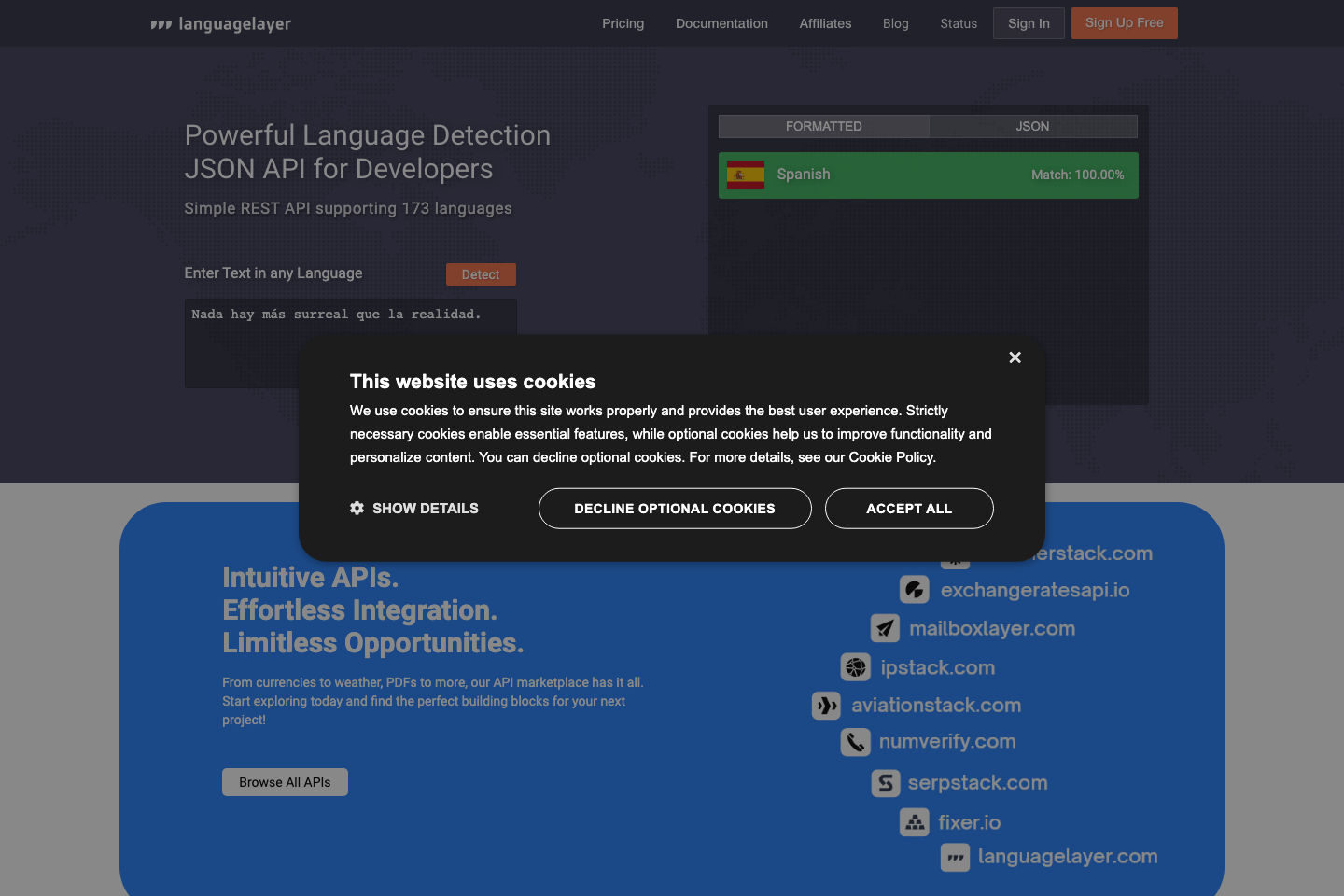Open the Pricing menu item
Image resolution: width=1344 pixels, height=896 pixels.
(623, 23)
